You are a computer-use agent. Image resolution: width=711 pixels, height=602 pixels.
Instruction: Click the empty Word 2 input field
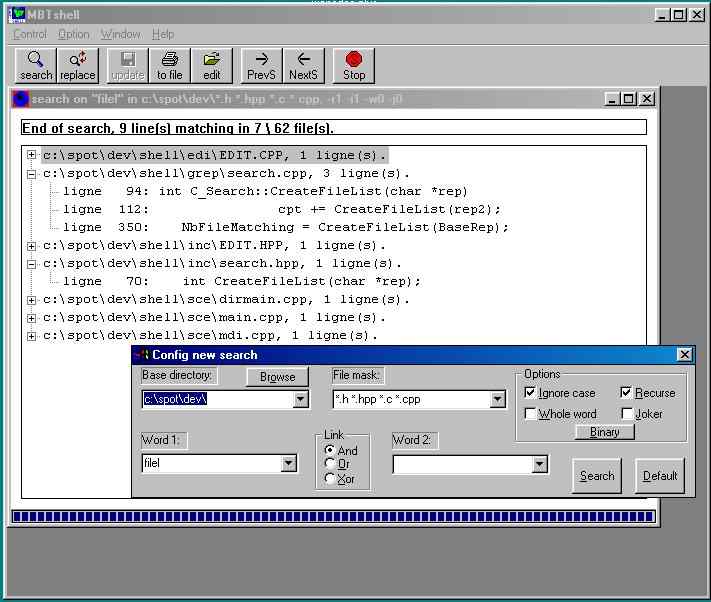tap(463, 464)
